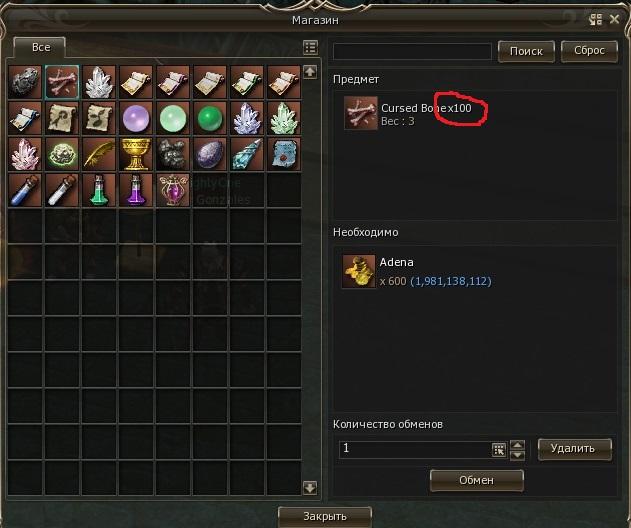Decrease exchange count with down arrow
This screenshot has width=631, height=528.
coord(517,455)
